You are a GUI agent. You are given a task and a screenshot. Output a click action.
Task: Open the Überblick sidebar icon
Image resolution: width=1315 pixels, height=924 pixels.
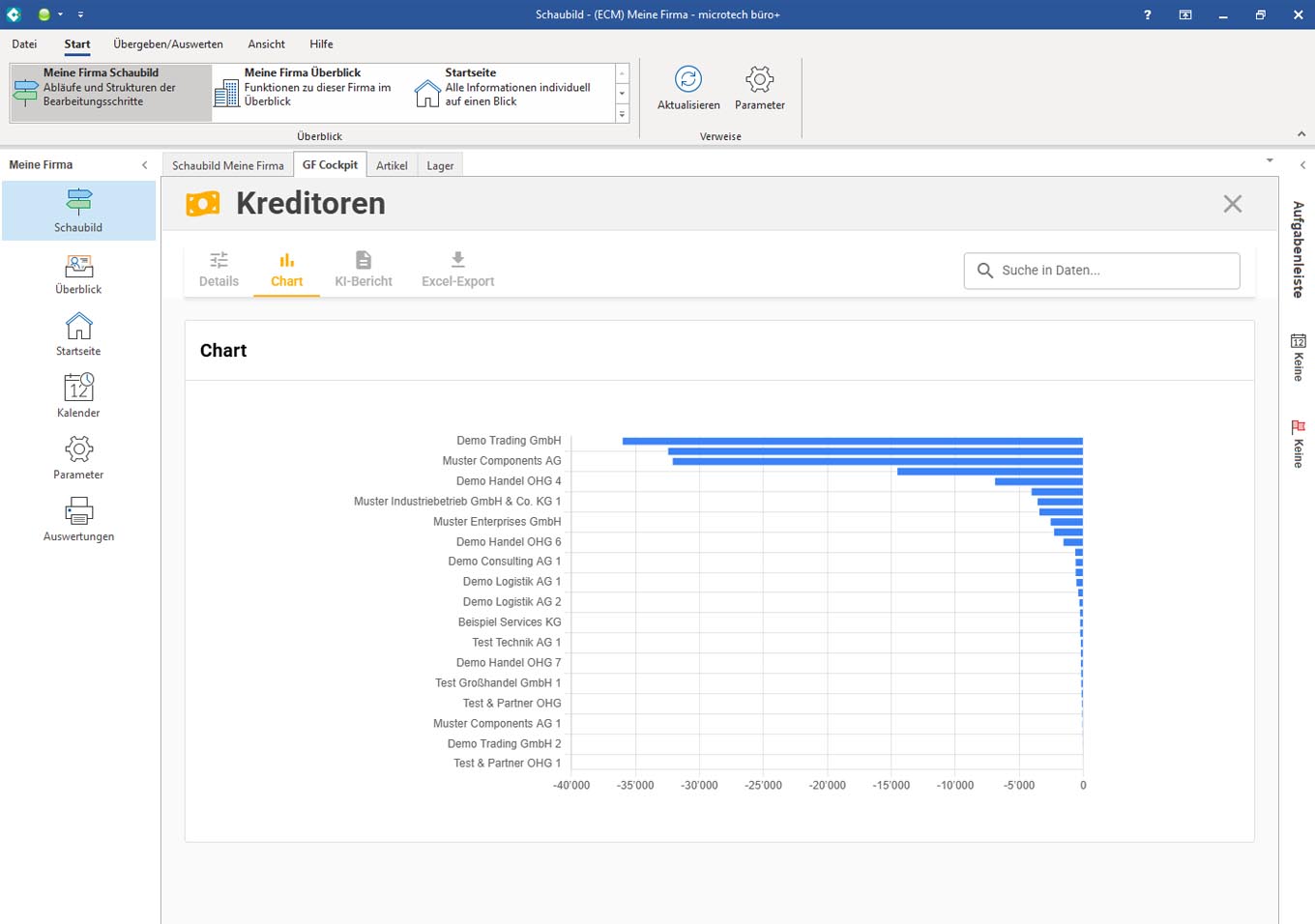coord(78,268)
